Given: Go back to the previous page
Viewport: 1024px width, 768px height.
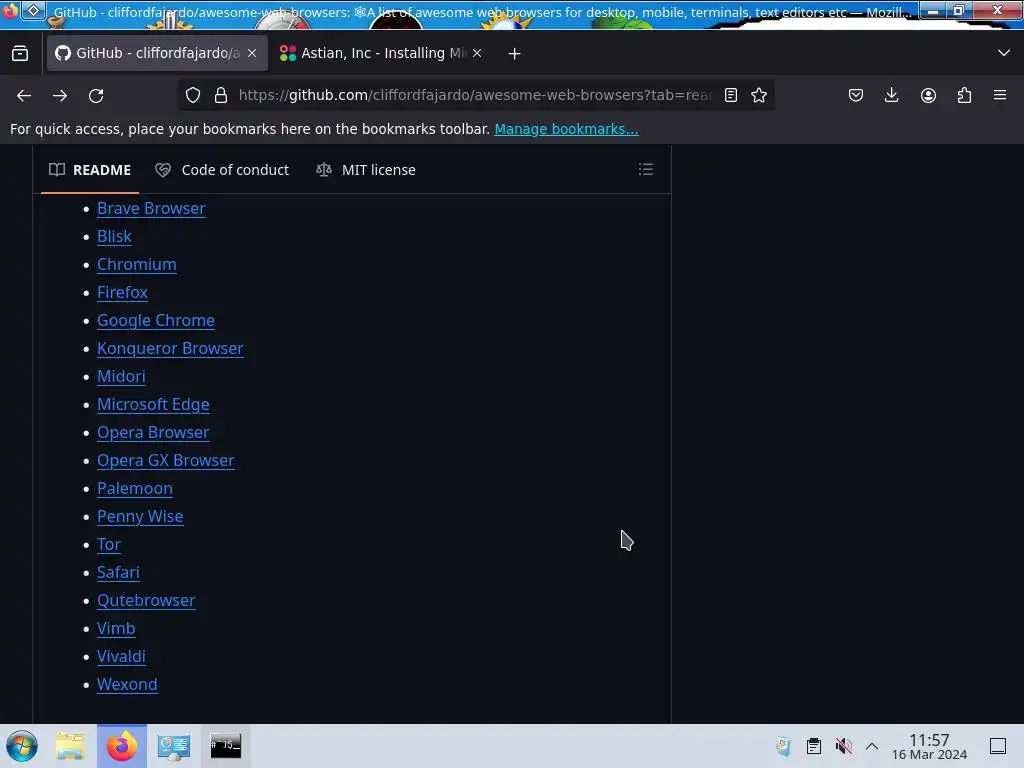Looking at the screenshot, I should coord(24,95).
